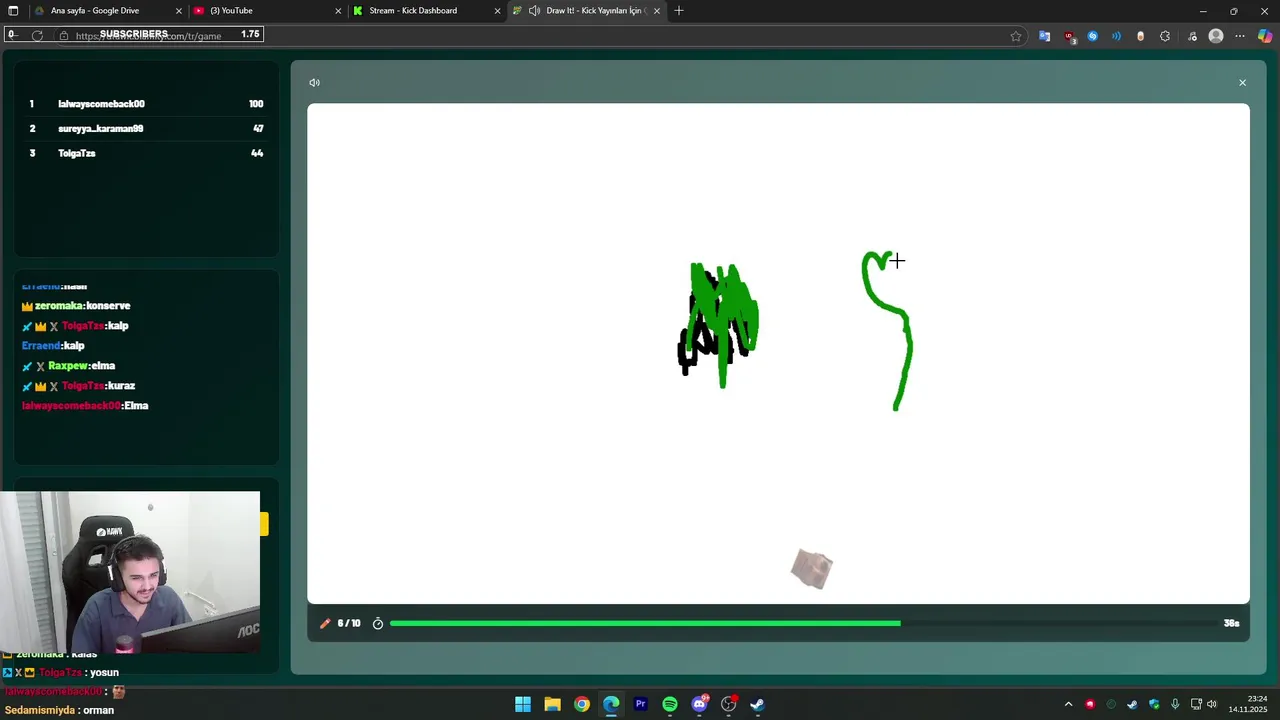Open the browser extensions puzzle icon
The height and width of the screenshot is (720, 1280).
[x=1165, y=36]
